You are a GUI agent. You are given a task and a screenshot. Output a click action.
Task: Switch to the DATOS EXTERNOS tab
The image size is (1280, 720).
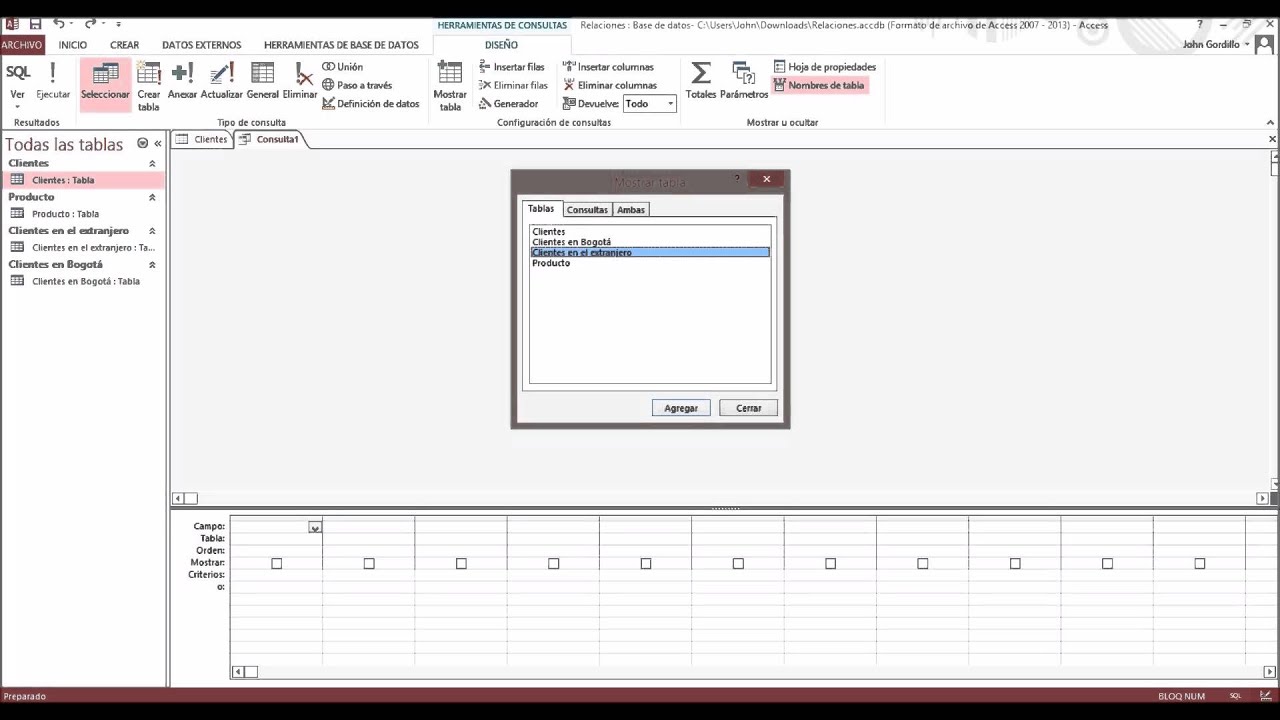(x=201, y=45)
